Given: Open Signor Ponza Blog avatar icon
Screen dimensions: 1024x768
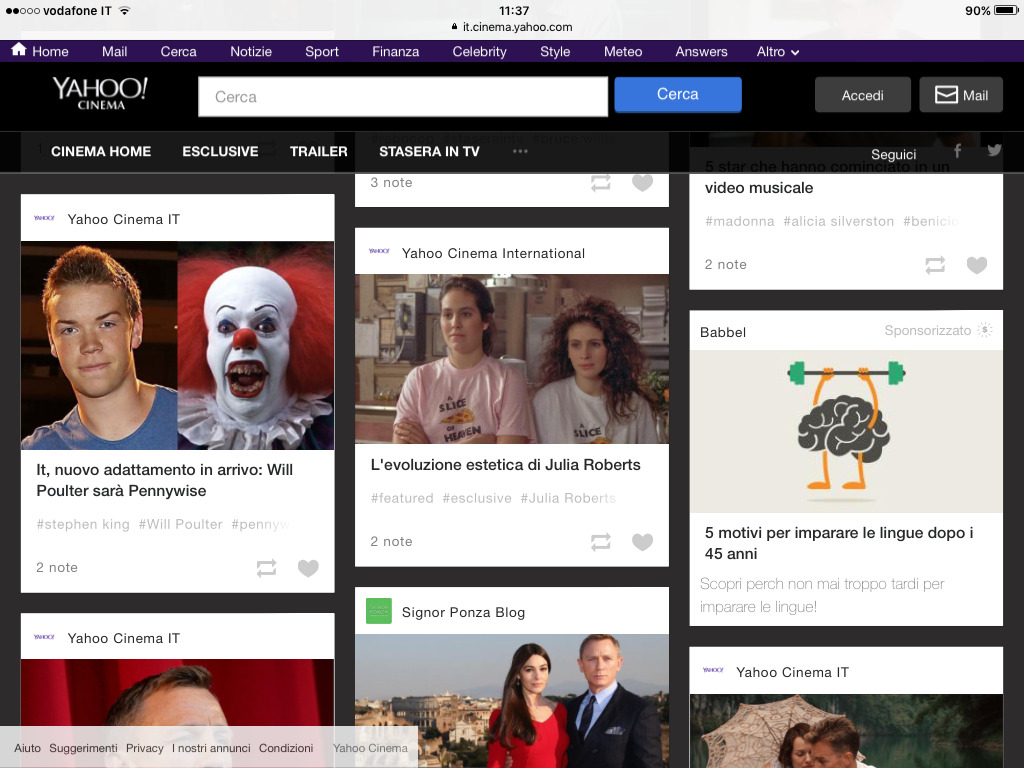Looking at the screenshot, I should coord(379,611).
